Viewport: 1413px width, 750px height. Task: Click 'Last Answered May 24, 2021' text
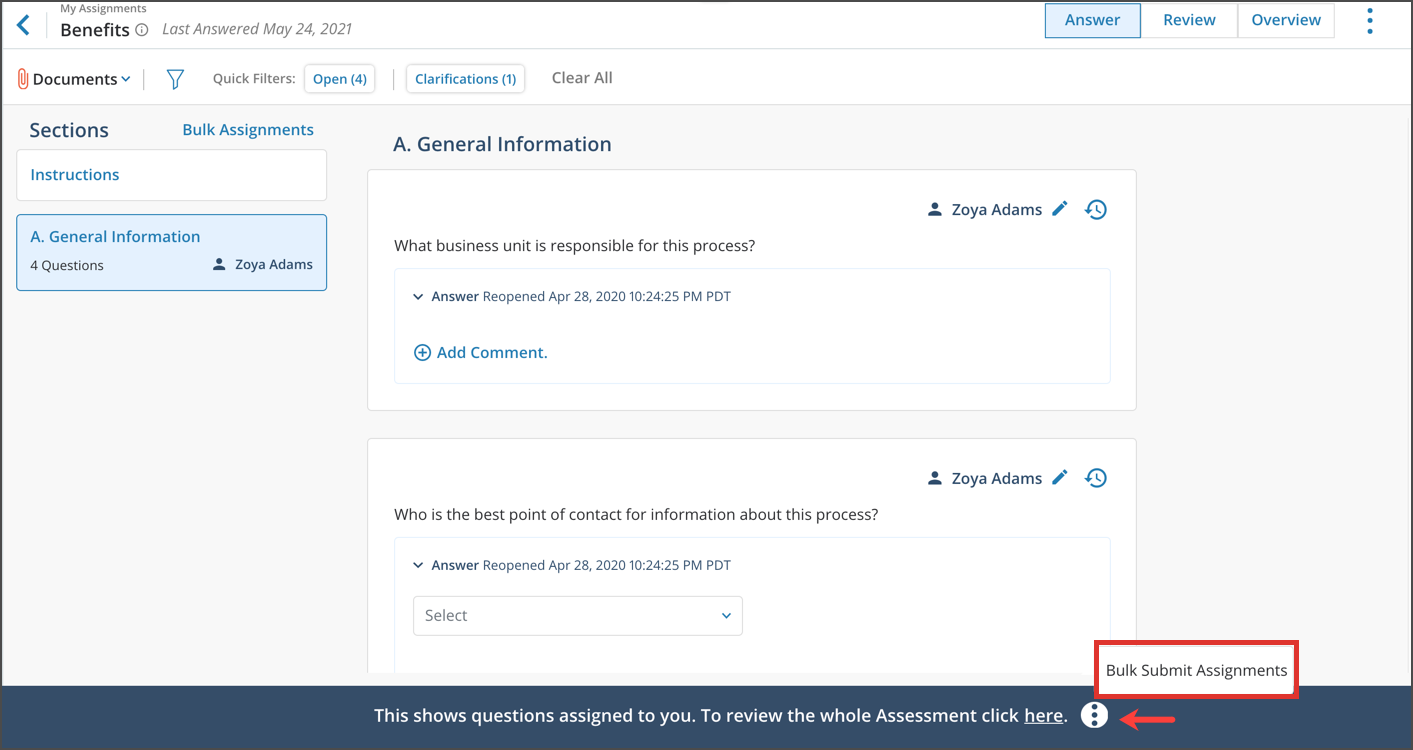pos(257,29)
